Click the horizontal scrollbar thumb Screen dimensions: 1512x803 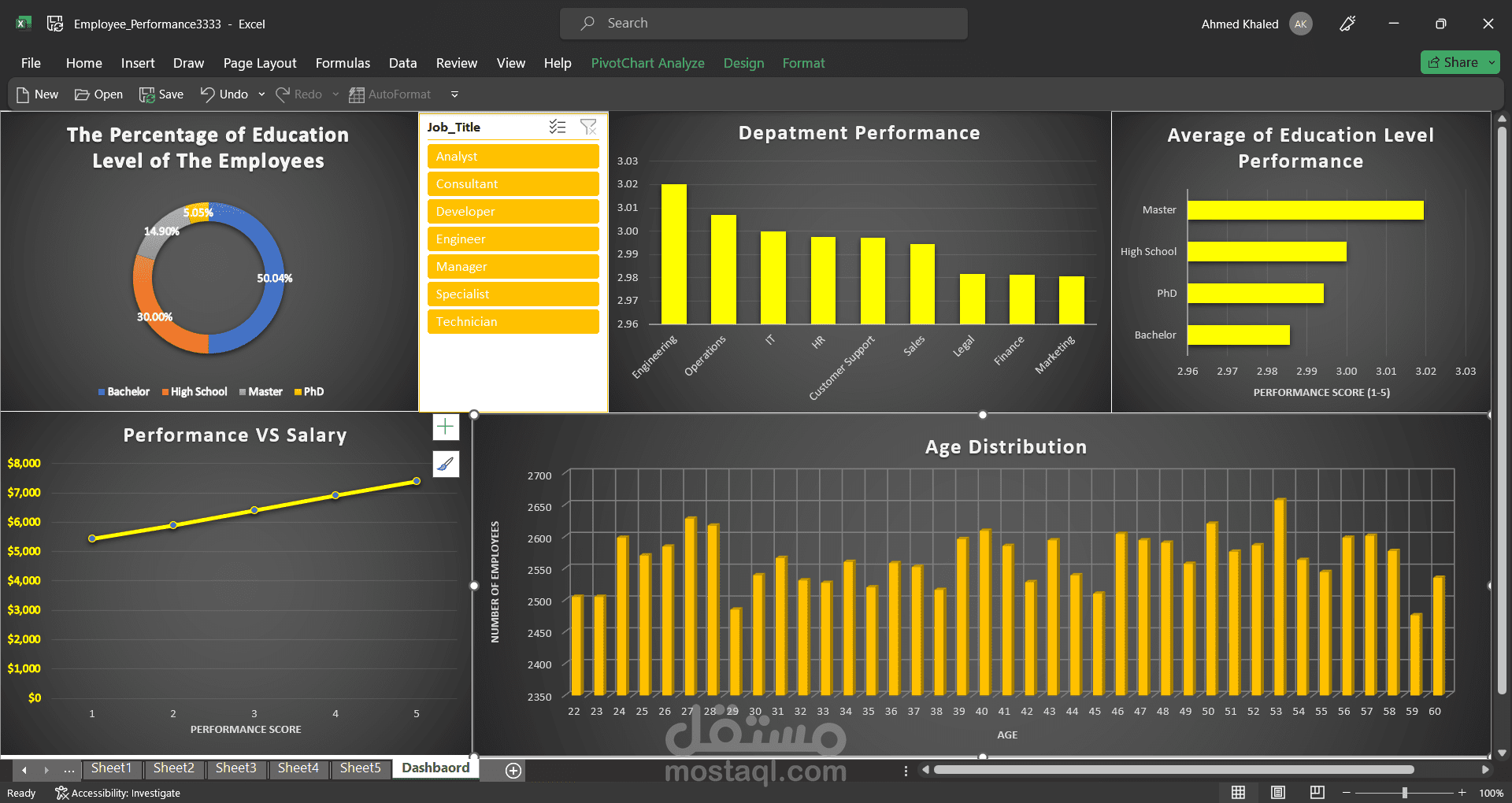click(x=1173, y=770)
